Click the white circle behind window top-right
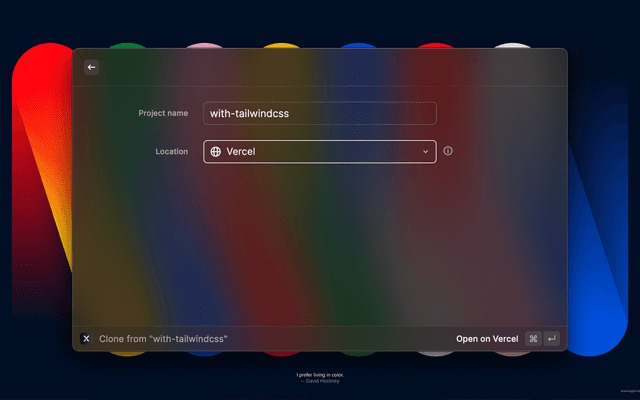The height and width of the screenshot is (400, 640). click(x=512, y=45)
